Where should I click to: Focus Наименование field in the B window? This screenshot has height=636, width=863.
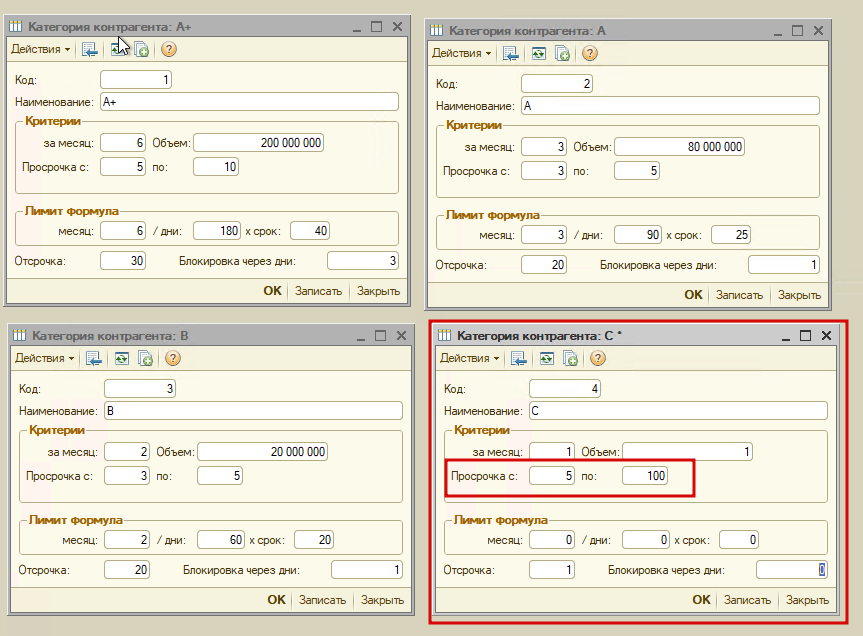coord(253,411)
